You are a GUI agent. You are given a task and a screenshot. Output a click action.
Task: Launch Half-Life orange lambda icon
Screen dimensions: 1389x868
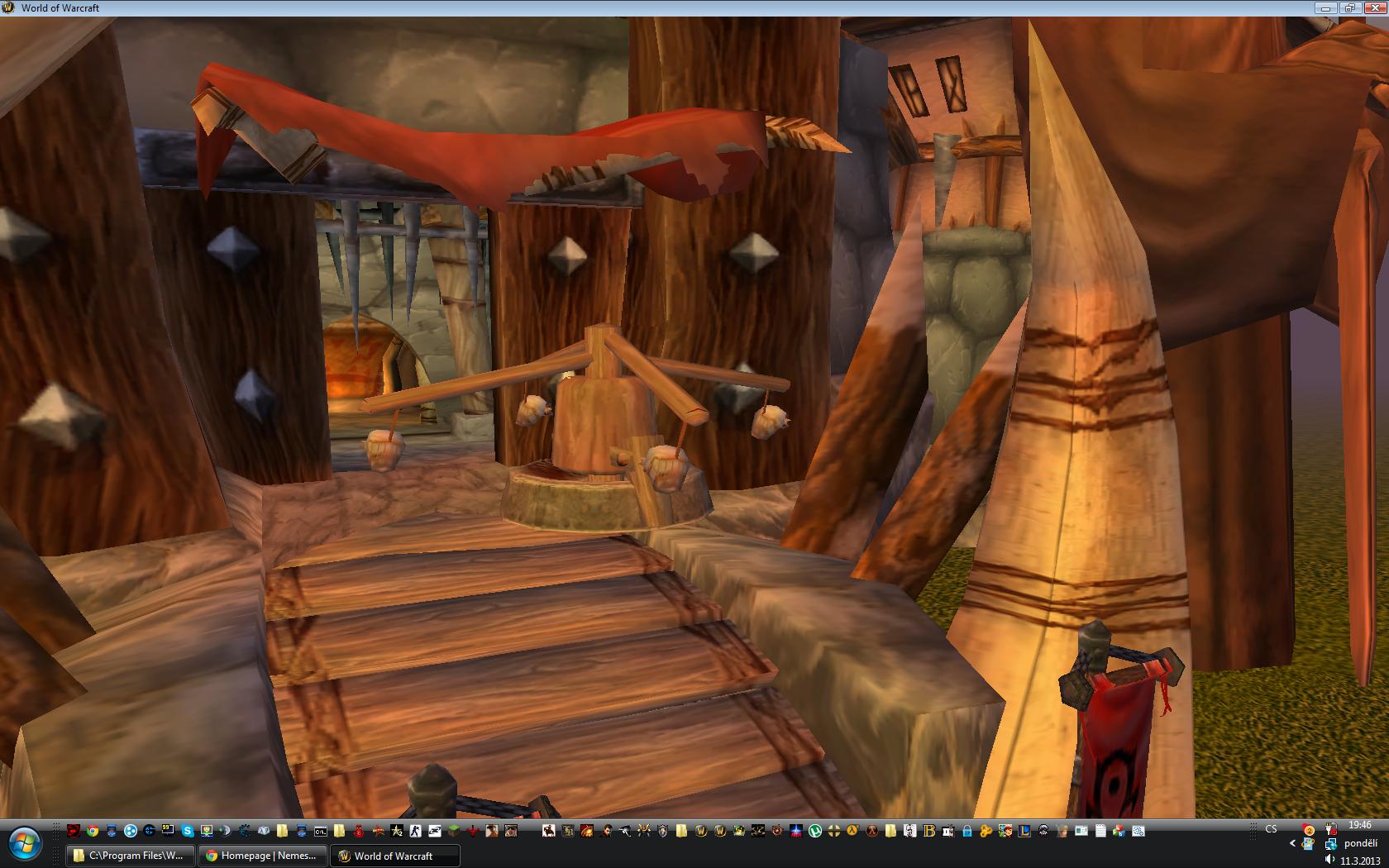pyautogui.click(x=871, y=831)
